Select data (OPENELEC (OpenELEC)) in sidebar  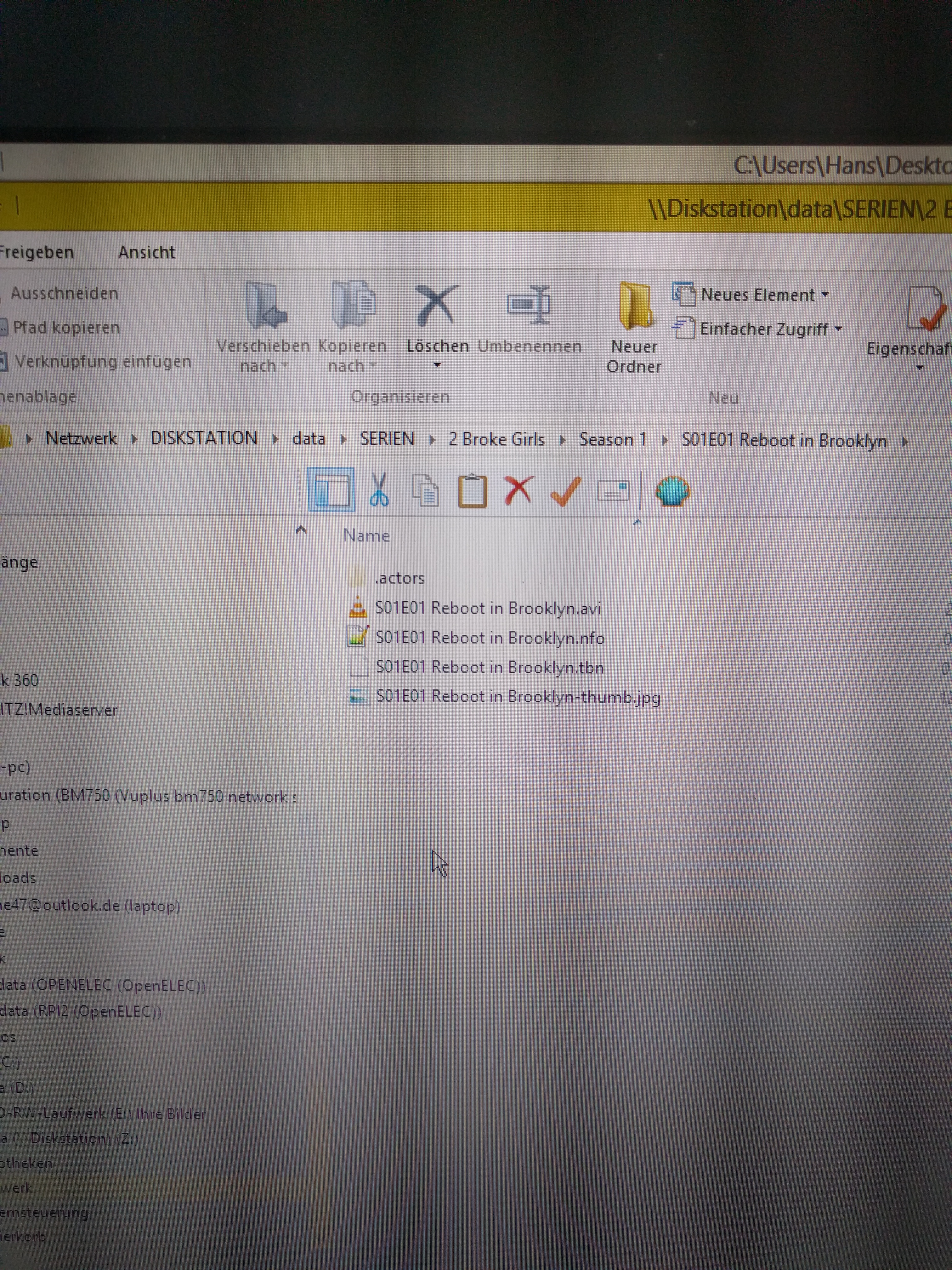pyautogui.click(x=103, y=985)
